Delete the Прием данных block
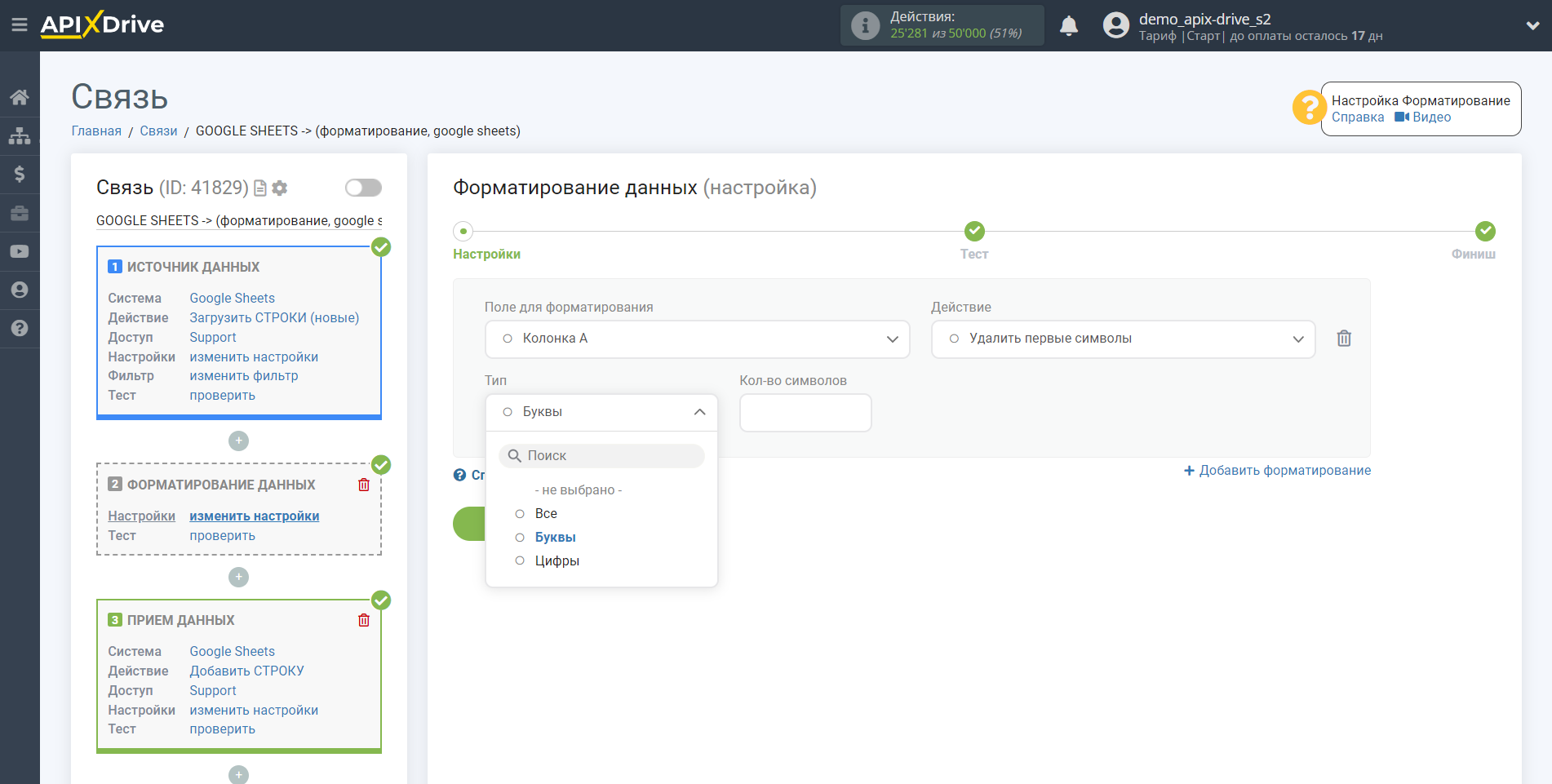This screenshot has height=784, width=1552. tap(364, 620)
